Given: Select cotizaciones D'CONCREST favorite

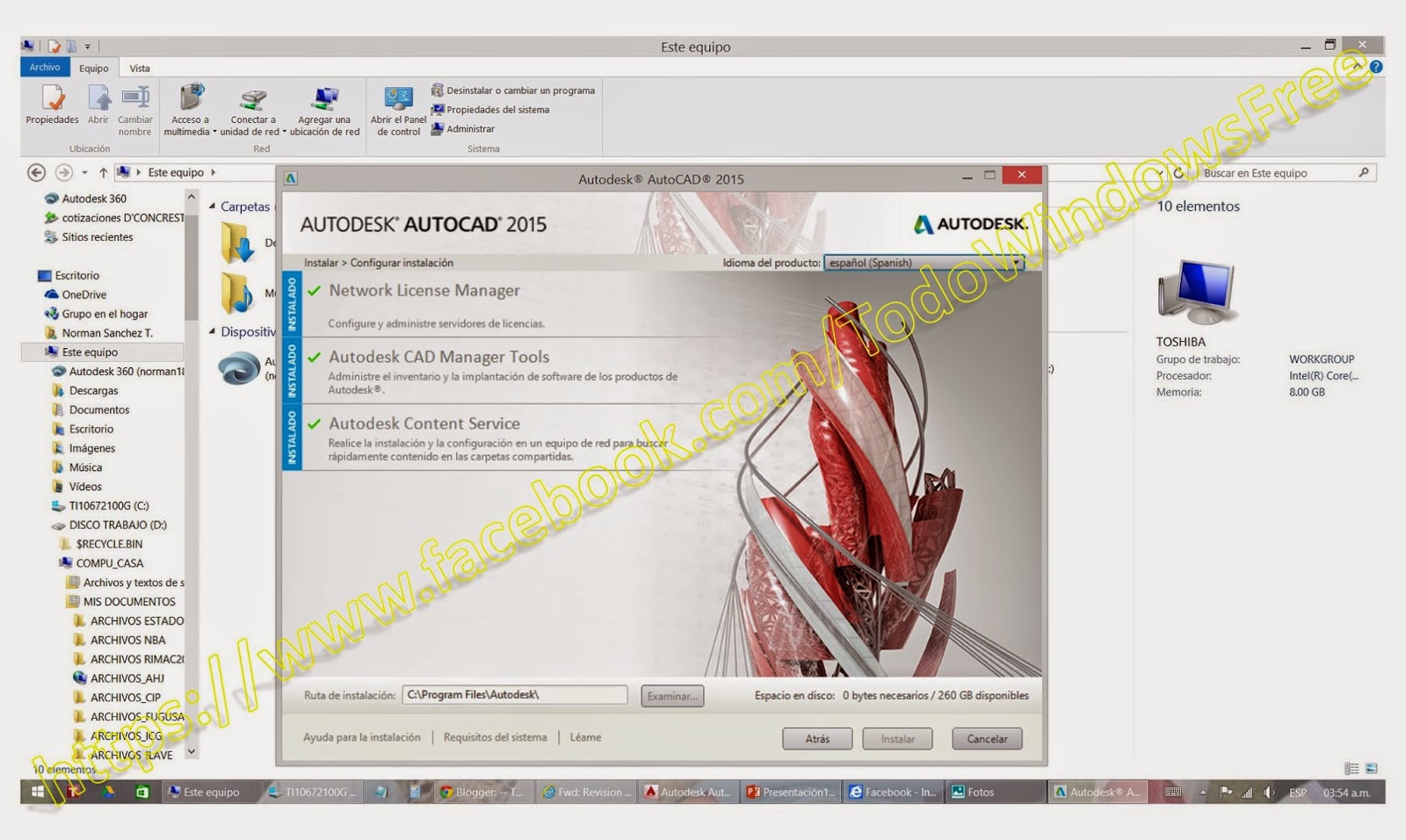Looking at the screenshot, I should tap(114, 218).
